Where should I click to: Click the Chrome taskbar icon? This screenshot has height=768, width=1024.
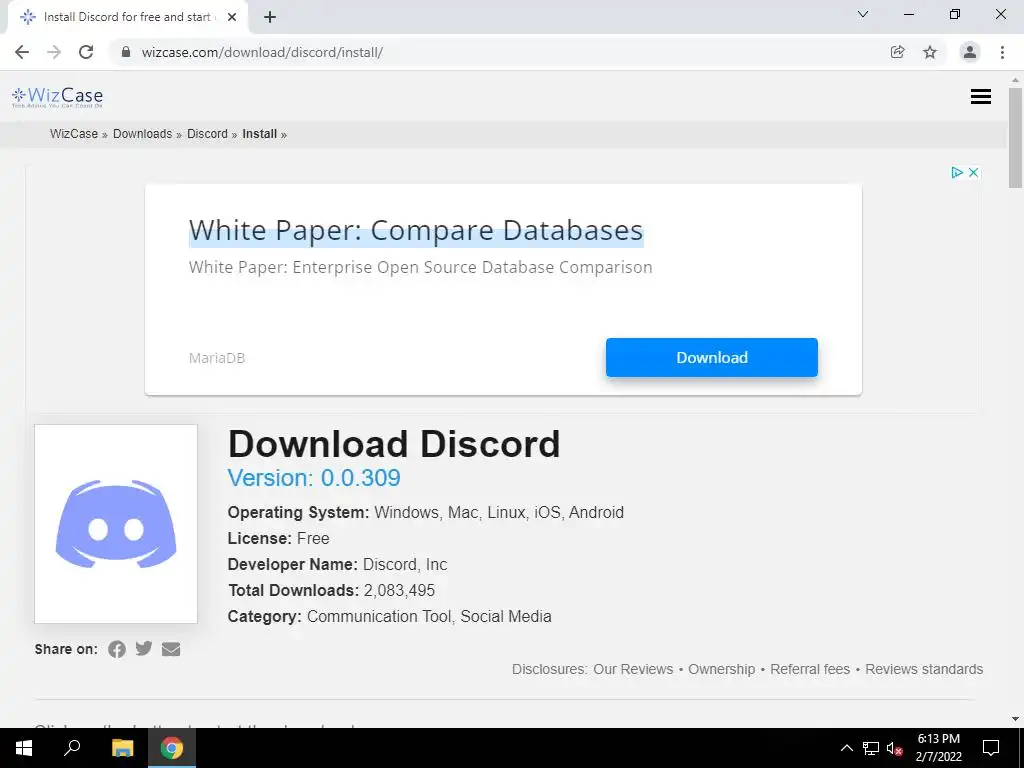coord(172,748)
